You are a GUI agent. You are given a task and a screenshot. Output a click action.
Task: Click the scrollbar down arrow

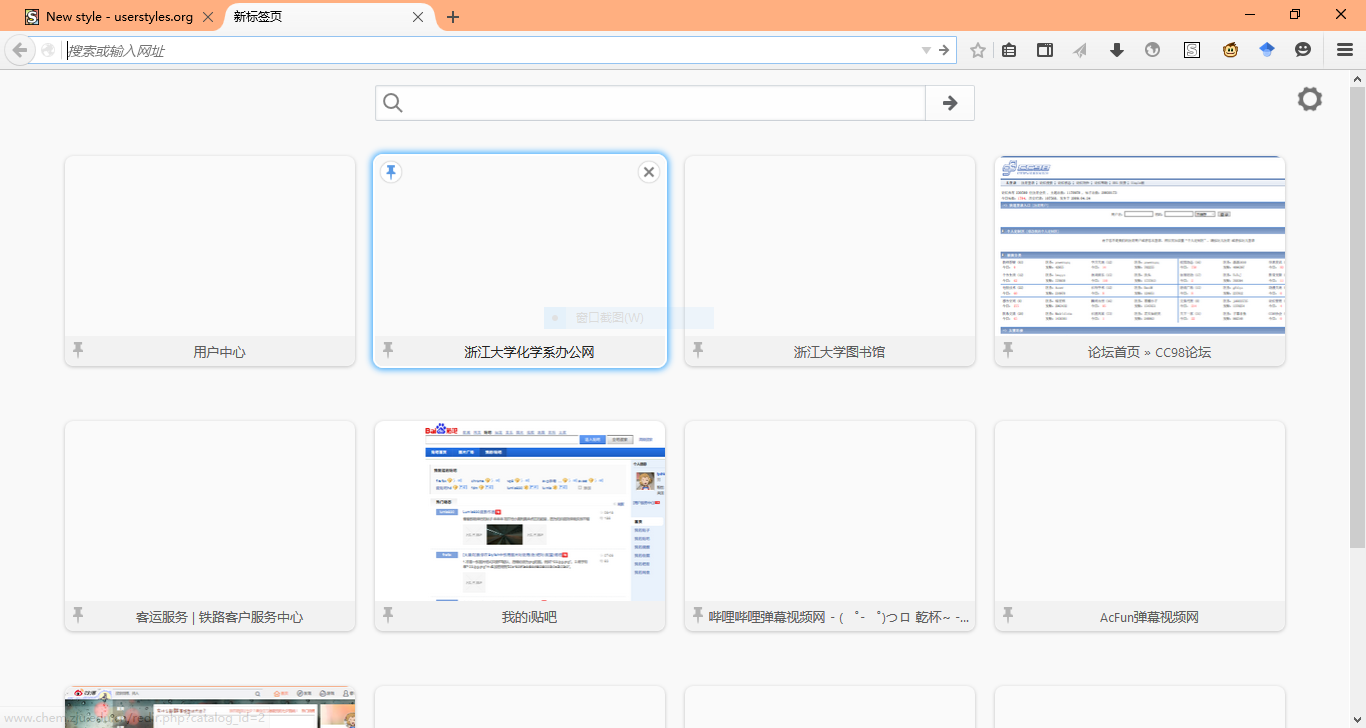point(1357,719)
